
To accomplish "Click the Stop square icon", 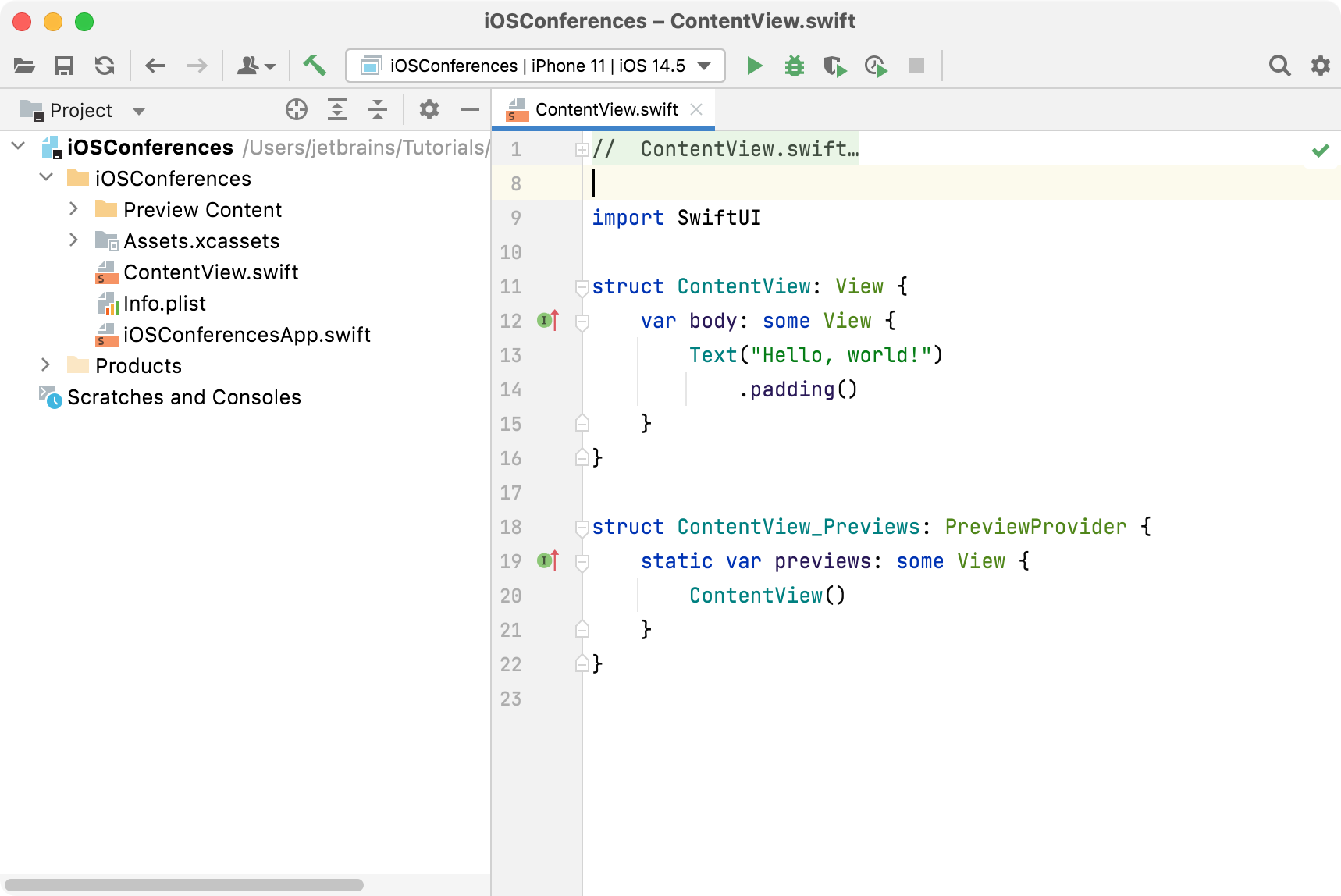I will (x=916, y=66).
